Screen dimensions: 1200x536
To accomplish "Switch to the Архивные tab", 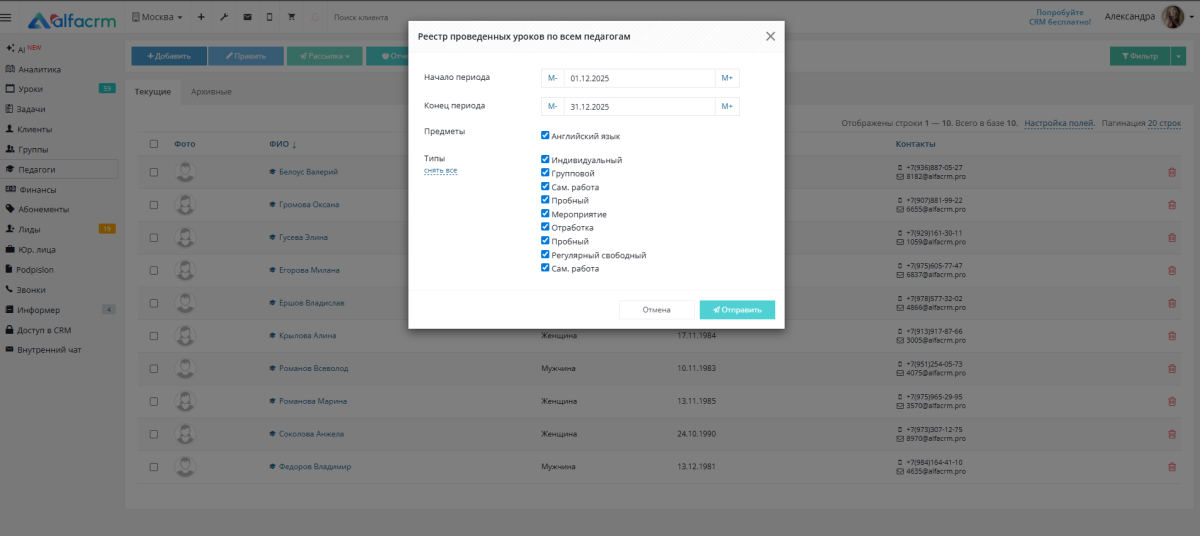I will point(211,92).
